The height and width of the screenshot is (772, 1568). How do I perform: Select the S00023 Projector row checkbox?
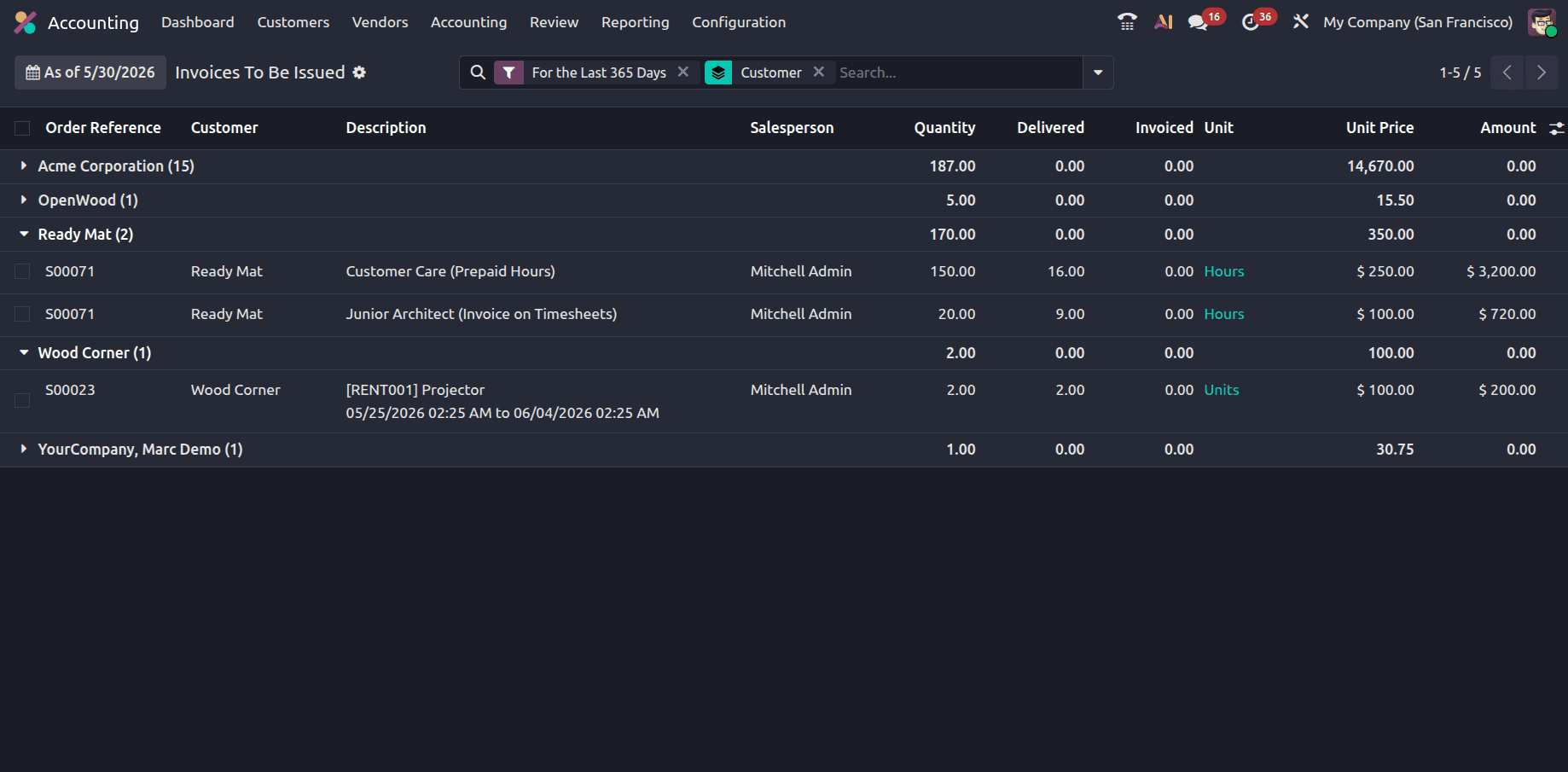tap(22, 400)
